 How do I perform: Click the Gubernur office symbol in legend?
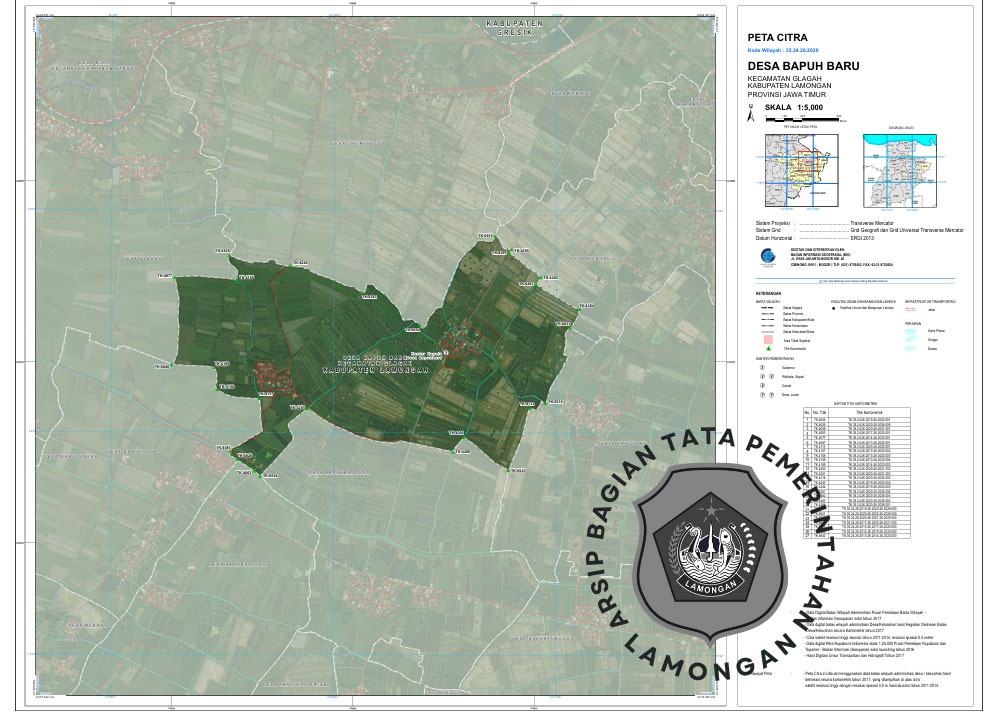pos(760,368)
